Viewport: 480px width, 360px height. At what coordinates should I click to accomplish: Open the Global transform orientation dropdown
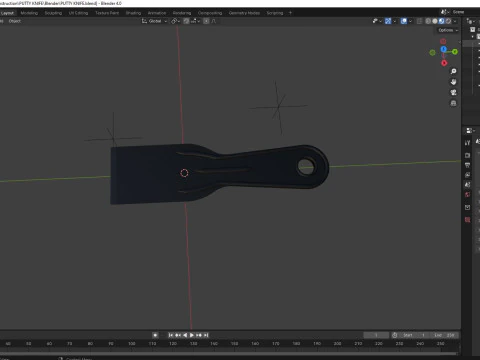pyautogui.click(x=154, y=21)
